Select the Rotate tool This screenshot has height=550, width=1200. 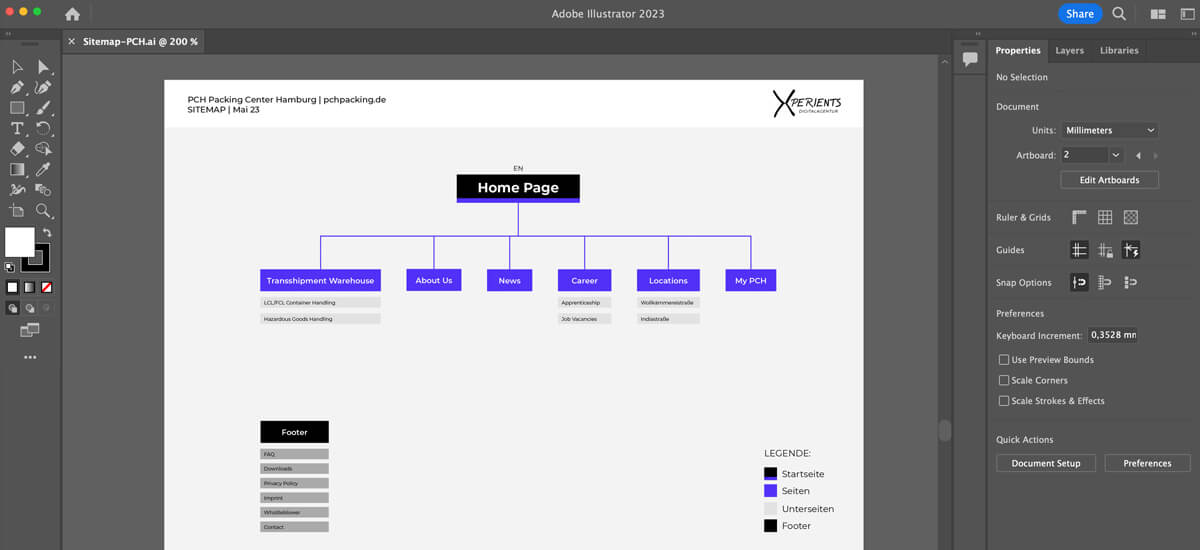point(43,129)
